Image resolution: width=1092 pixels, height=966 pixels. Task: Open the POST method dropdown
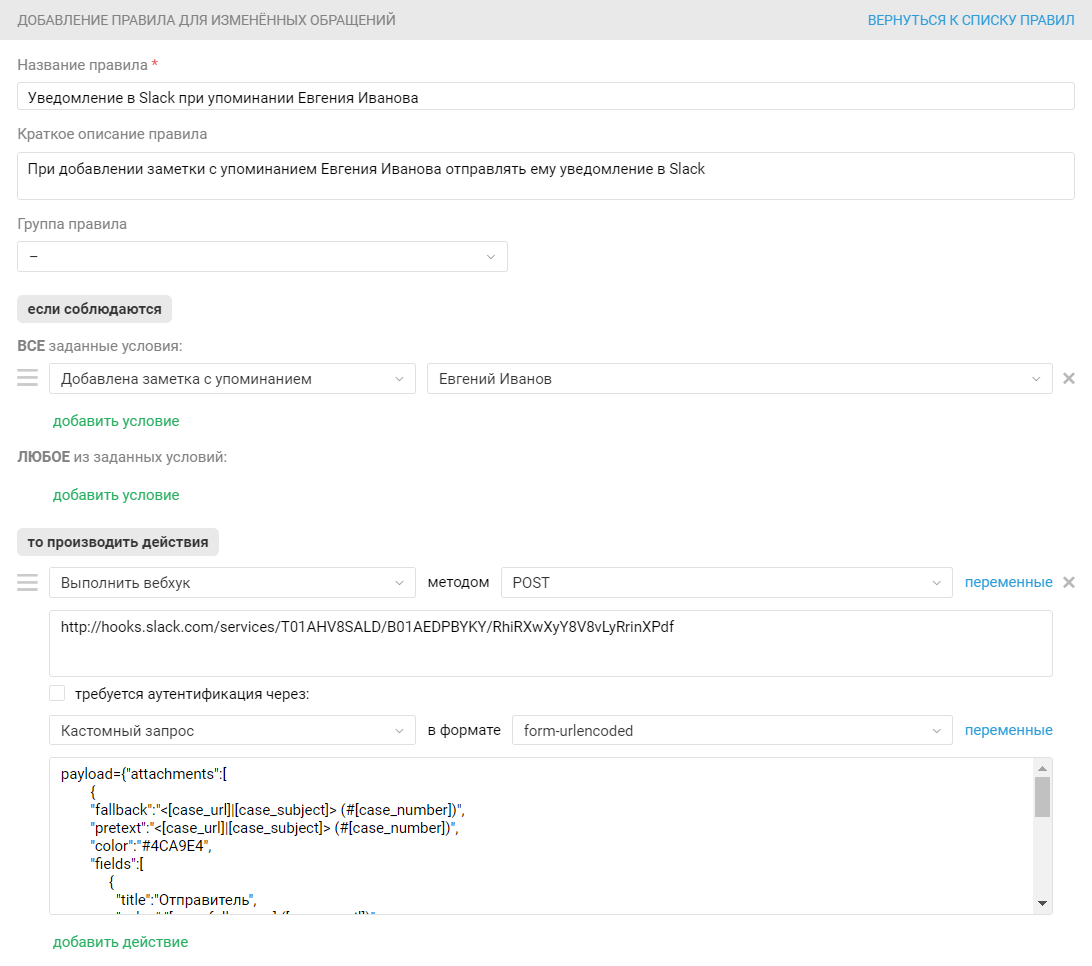pyautogui.click(x=726, y=583)
